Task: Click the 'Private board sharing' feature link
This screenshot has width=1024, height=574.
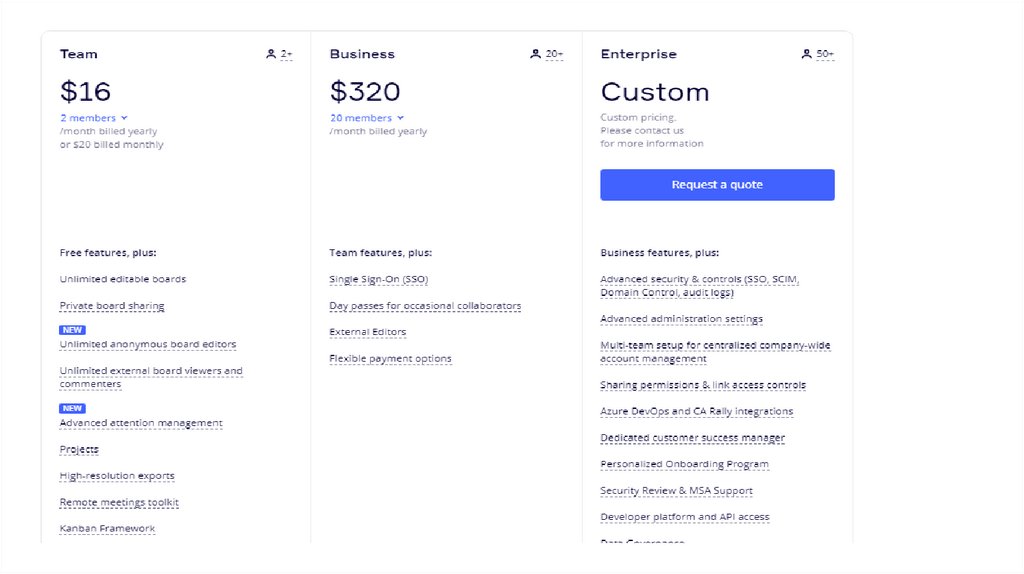Action: [x=112, y=306]
